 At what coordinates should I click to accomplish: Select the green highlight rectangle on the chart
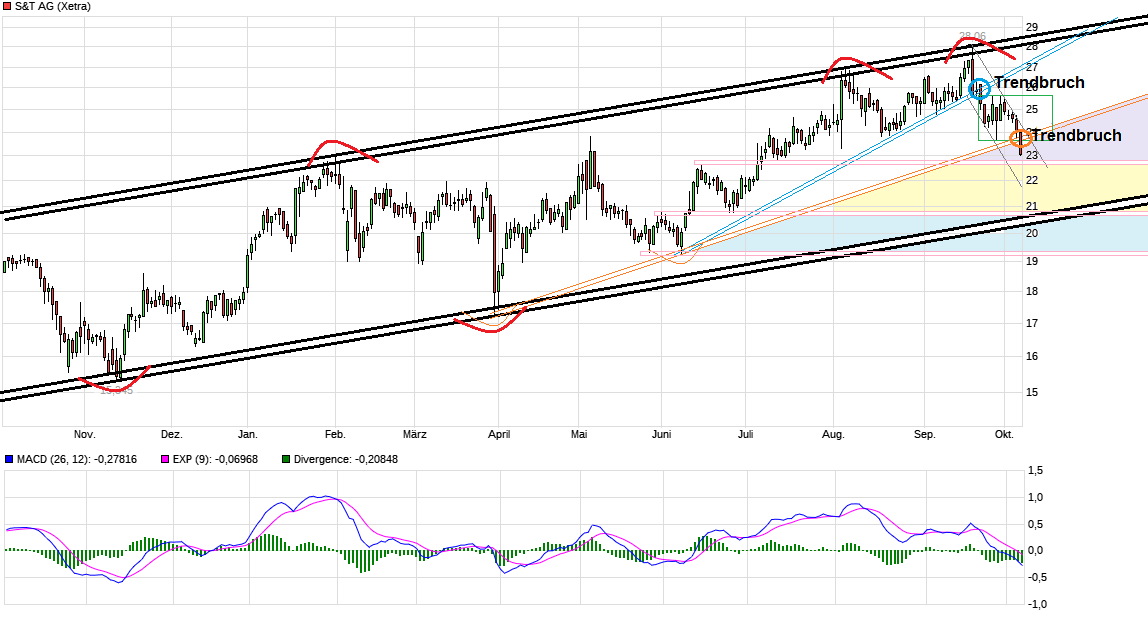pyautogui.click(x=1015, y=118)
